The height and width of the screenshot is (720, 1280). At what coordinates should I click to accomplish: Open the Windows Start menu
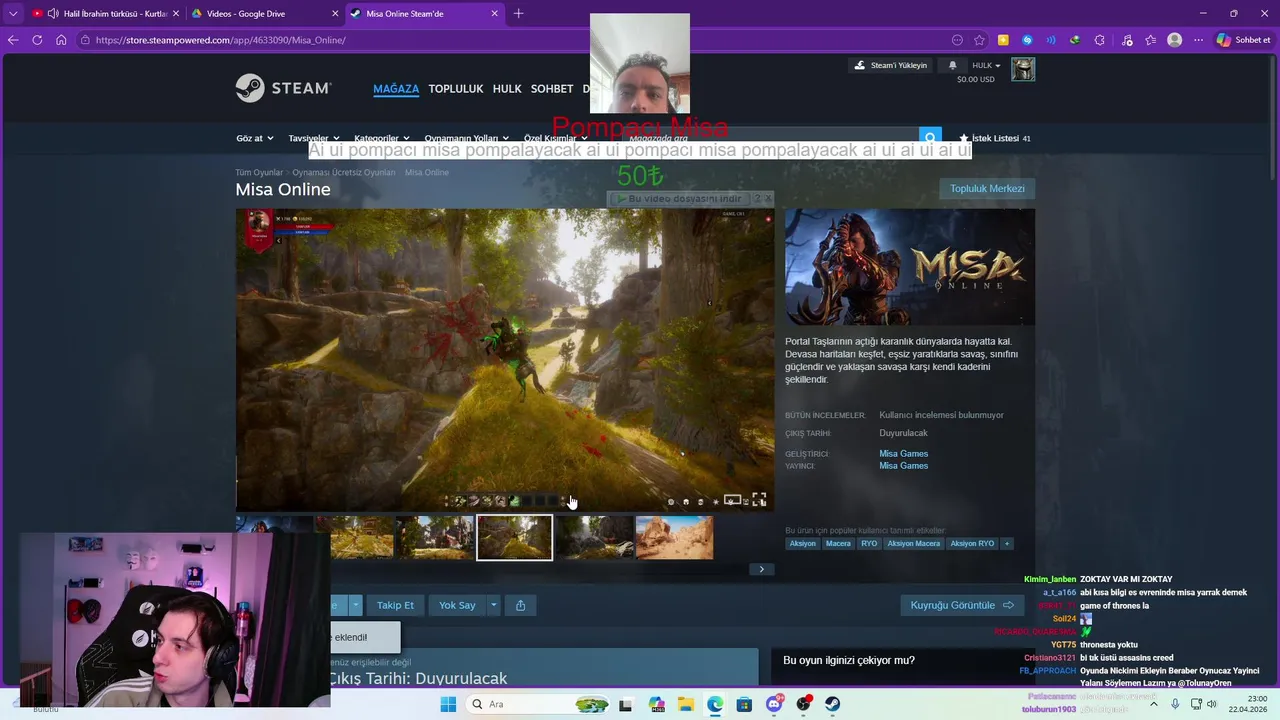tap(448, 704)
